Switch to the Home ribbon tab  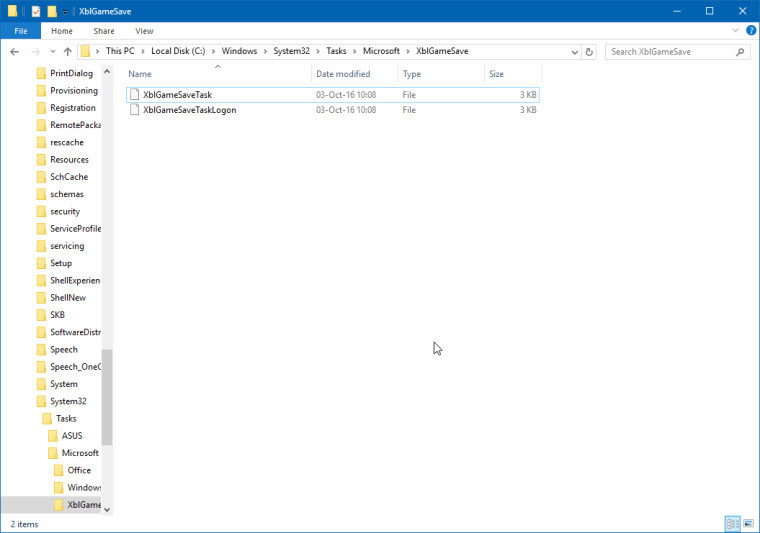point(62,31)
